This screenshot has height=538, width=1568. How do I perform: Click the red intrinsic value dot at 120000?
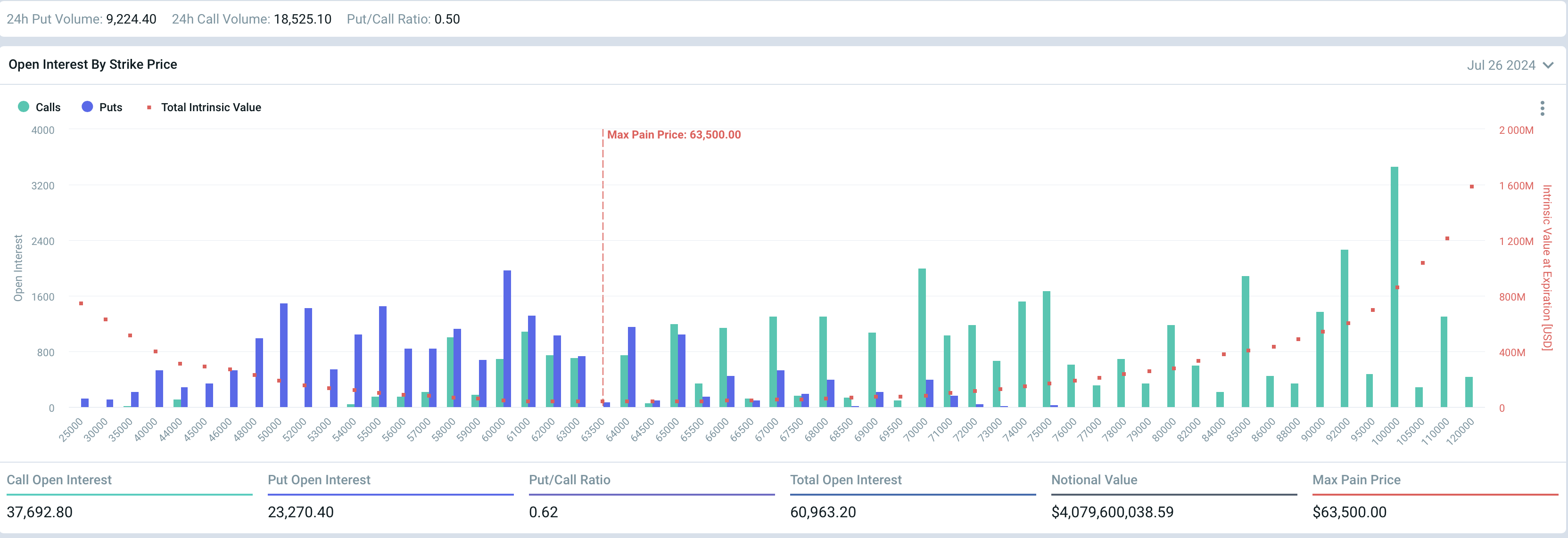(x=1472, y=187)
